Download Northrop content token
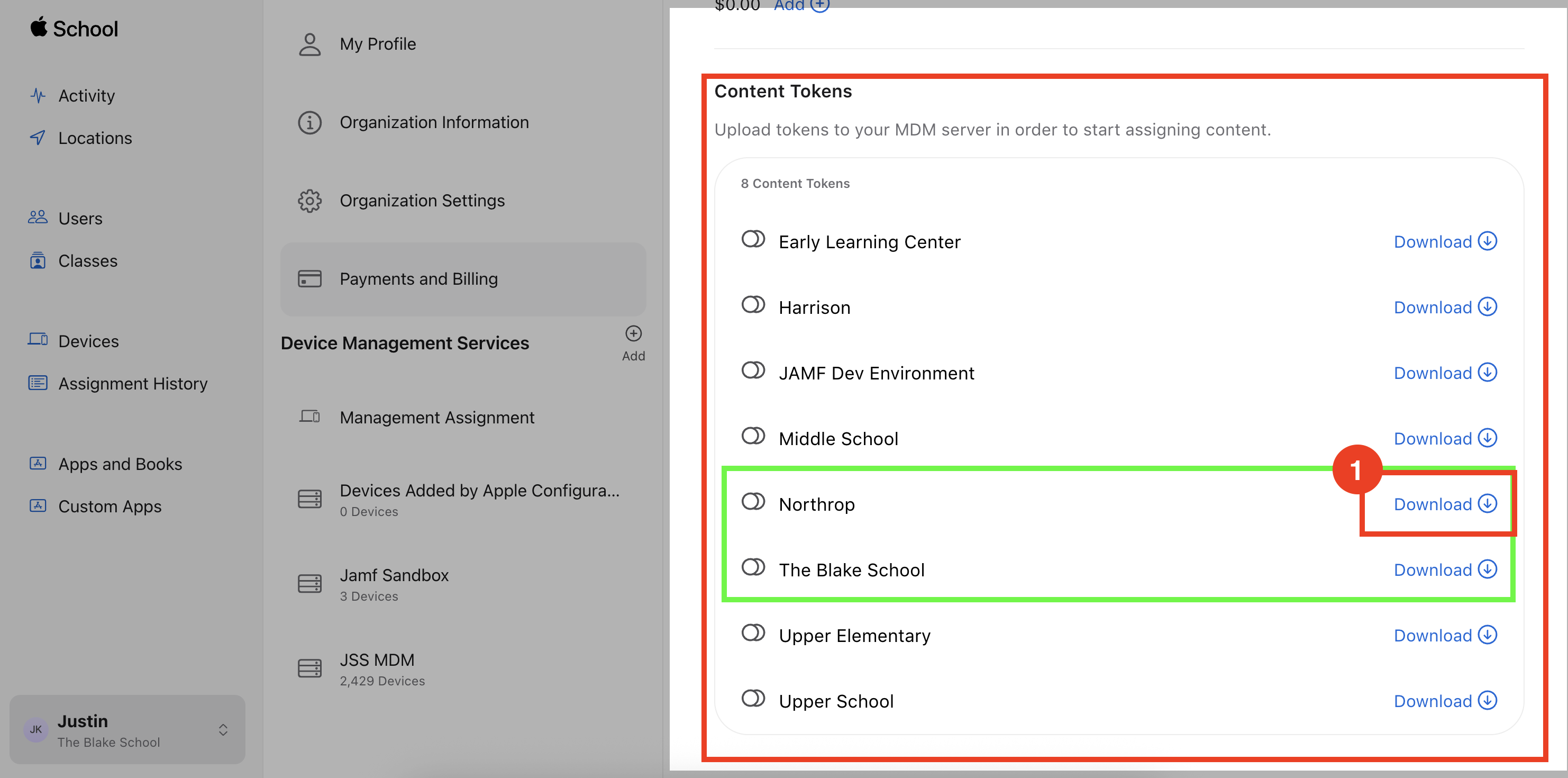This screenshot has width=1568, height=778. [x=1446, y=504]
